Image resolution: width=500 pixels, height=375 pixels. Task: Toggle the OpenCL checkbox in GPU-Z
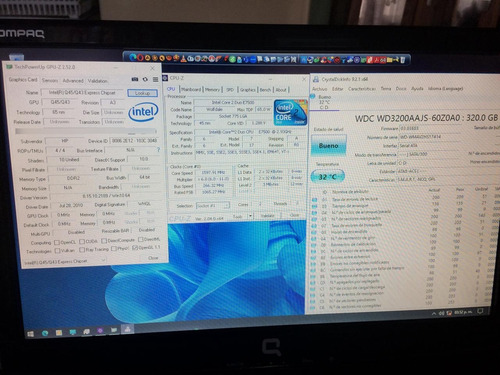tap(57, 242)
